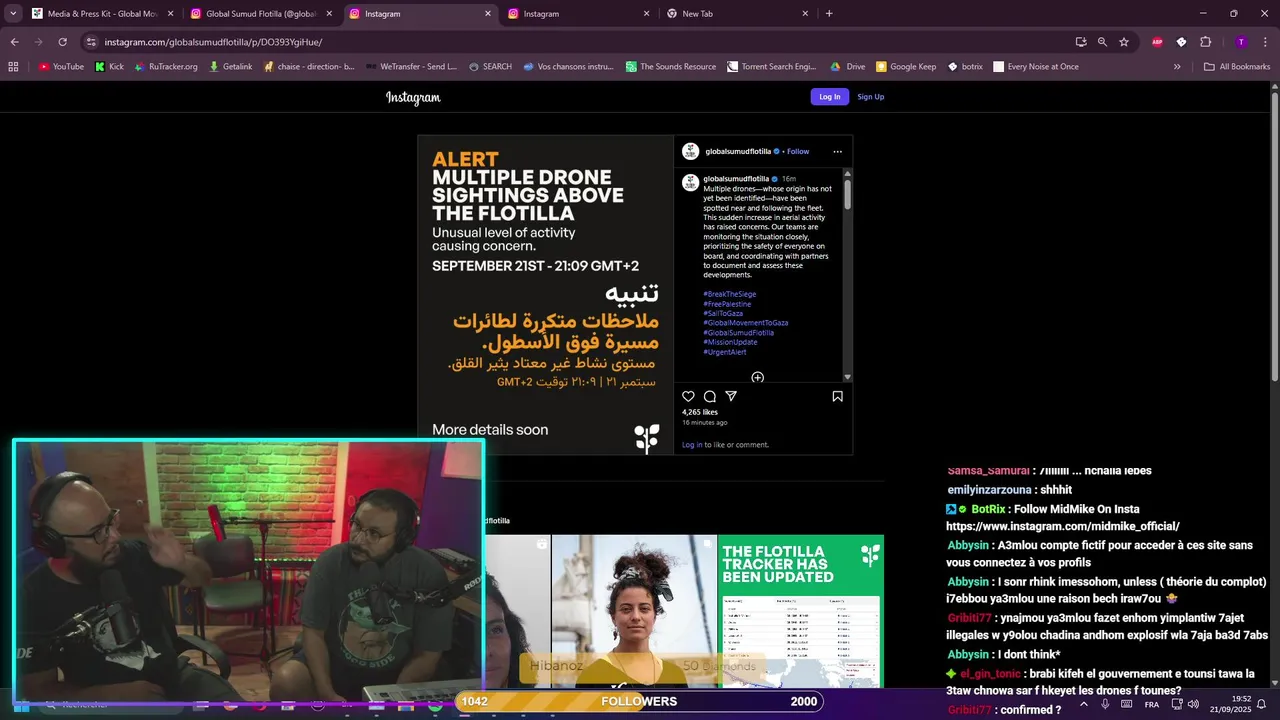The width and height of the screenshot is (1280, 720).
Task: Open the Chrome three-dot menu
Action: 1265,42
